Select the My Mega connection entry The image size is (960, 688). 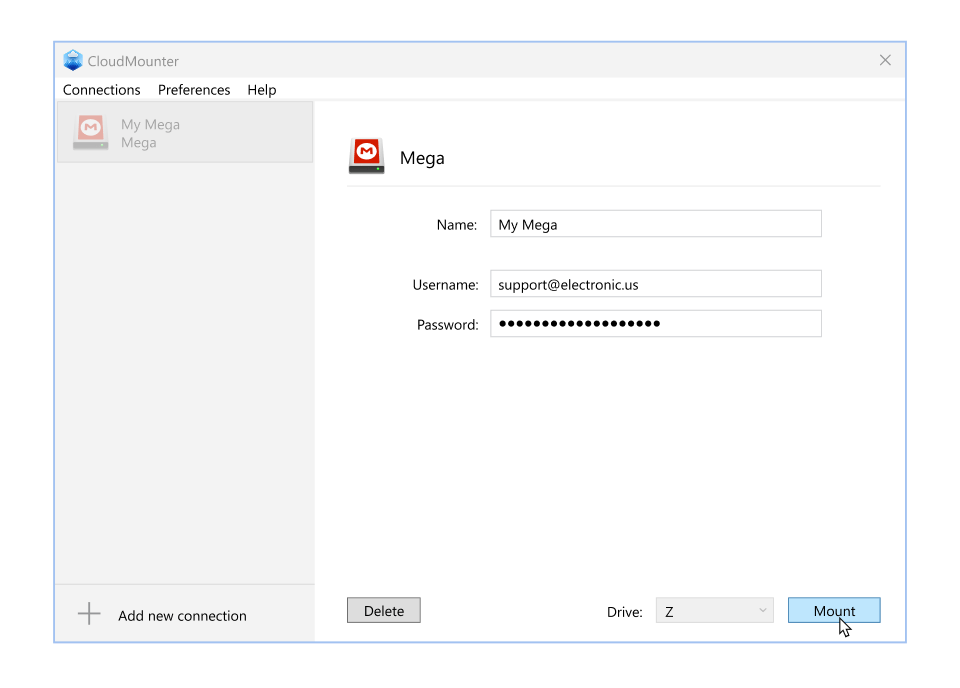(x=184, y=133)
